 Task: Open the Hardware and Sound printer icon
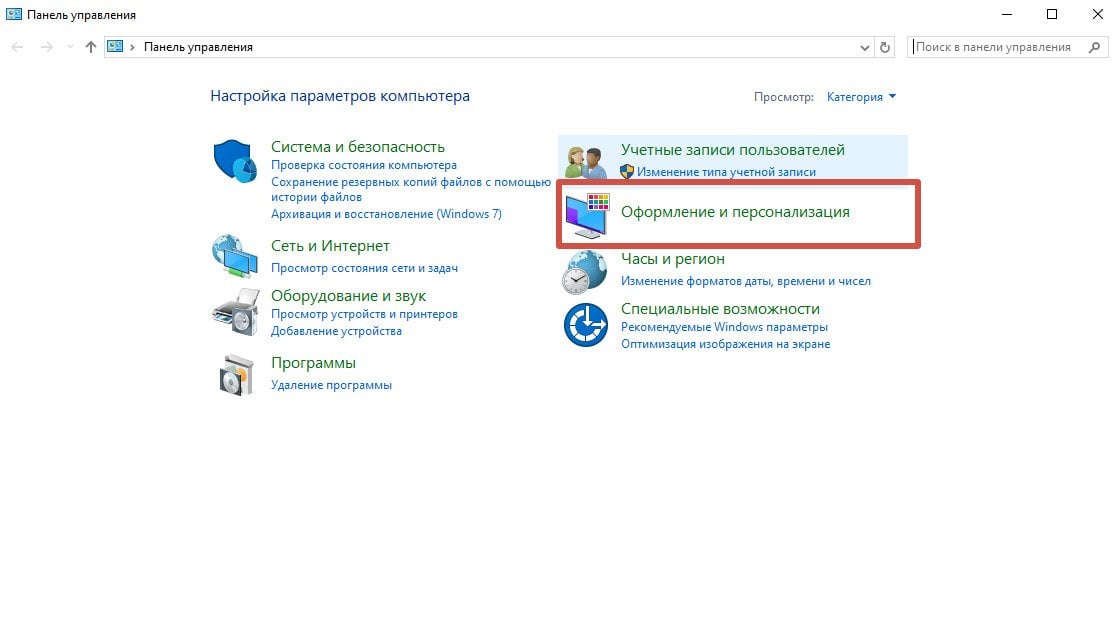click(x=236, y=312)
